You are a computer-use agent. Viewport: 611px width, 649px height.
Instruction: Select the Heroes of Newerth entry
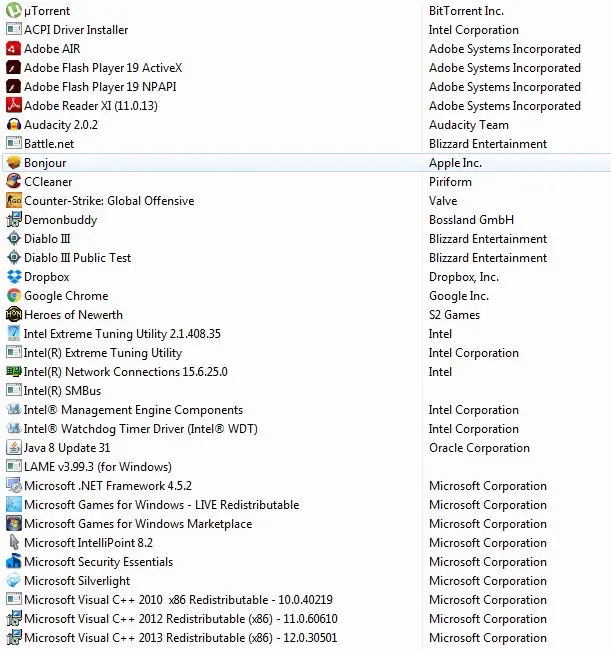click(x=73, y=315)
